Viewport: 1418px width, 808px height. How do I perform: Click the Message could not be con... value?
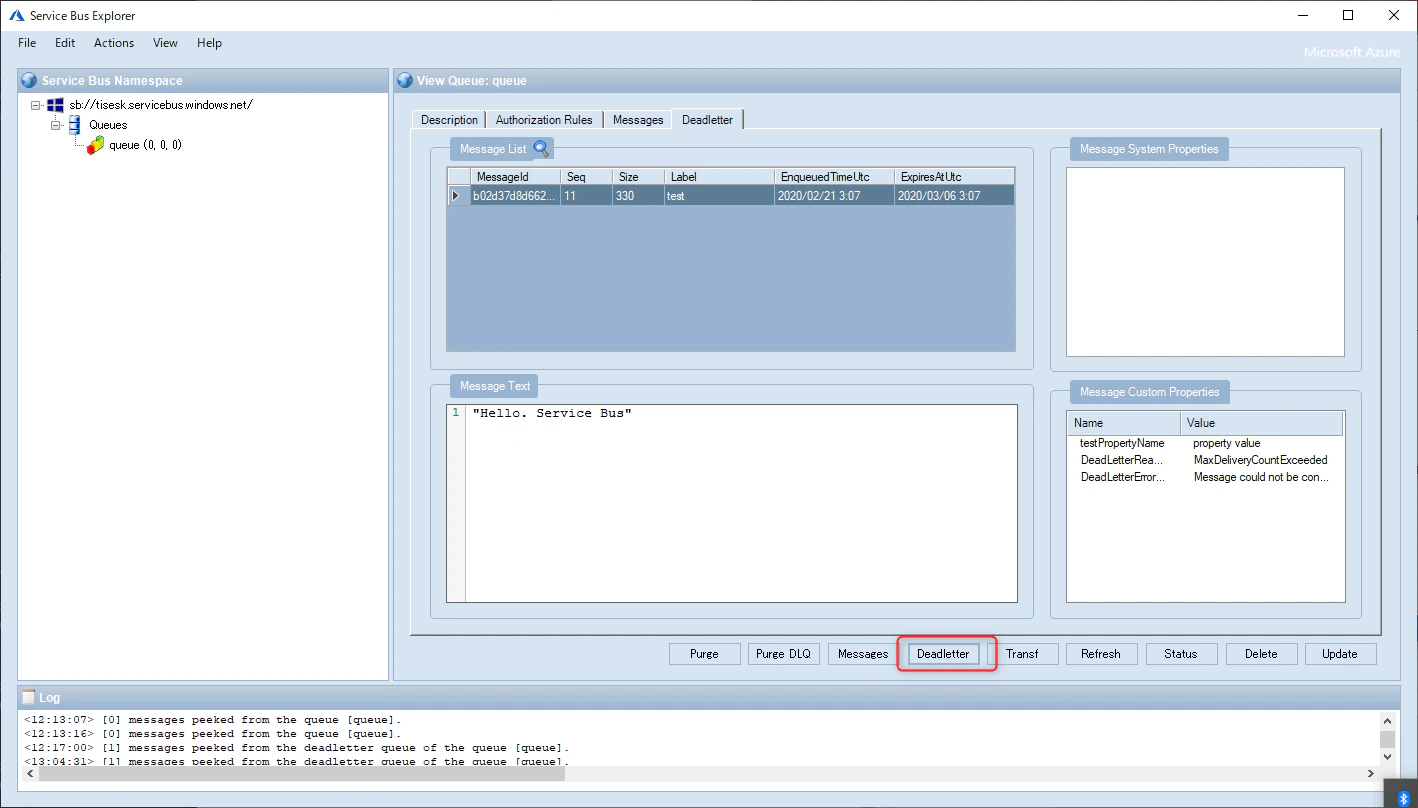coord(1262,477)
